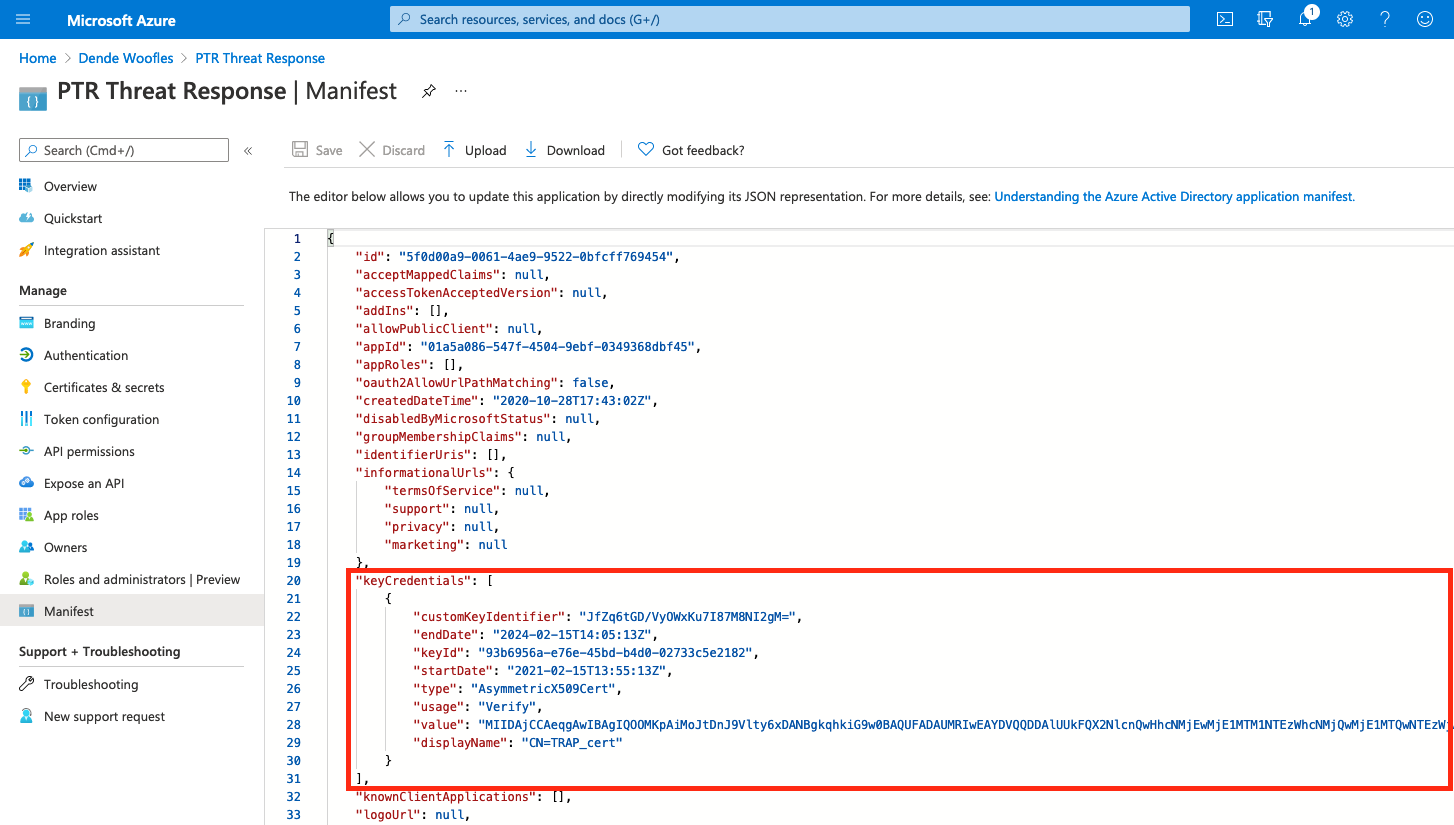Viewport: 1454px width, 825px height.
Task: Click the Authentication icon
Action: (x=27, y=355)
